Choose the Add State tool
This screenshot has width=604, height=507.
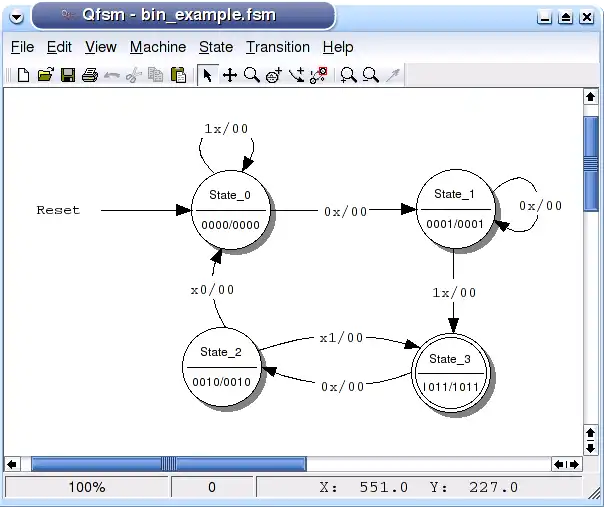coord(273,75)
